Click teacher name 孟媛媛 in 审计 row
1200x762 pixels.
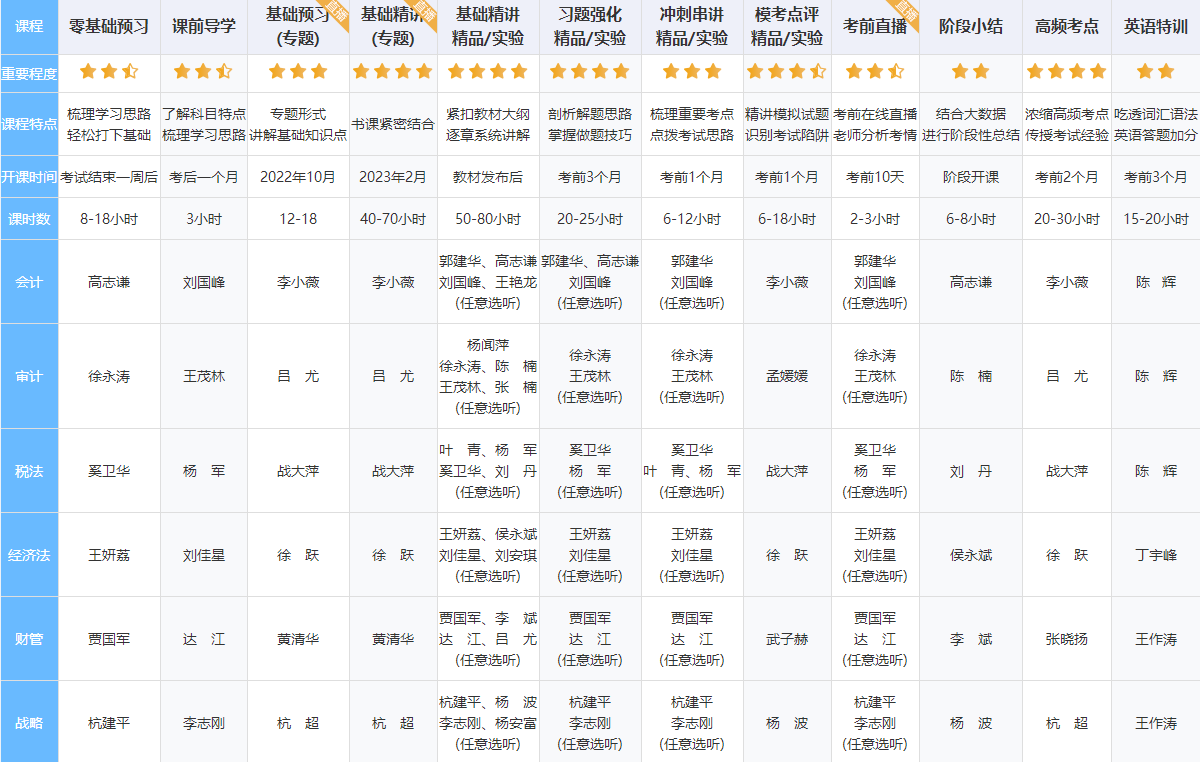[787, 377]
